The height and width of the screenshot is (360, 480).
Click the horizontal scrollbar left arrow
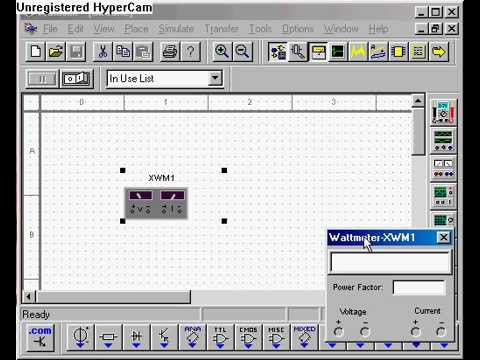click(29, 296)
